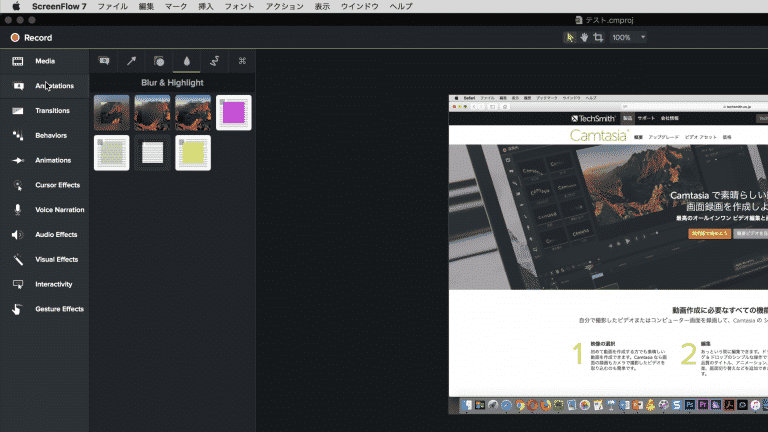Viewport: 768px width, 432px height.
Task: Choose the arrow Select tool above canvas
Action: tap(570, 37)
